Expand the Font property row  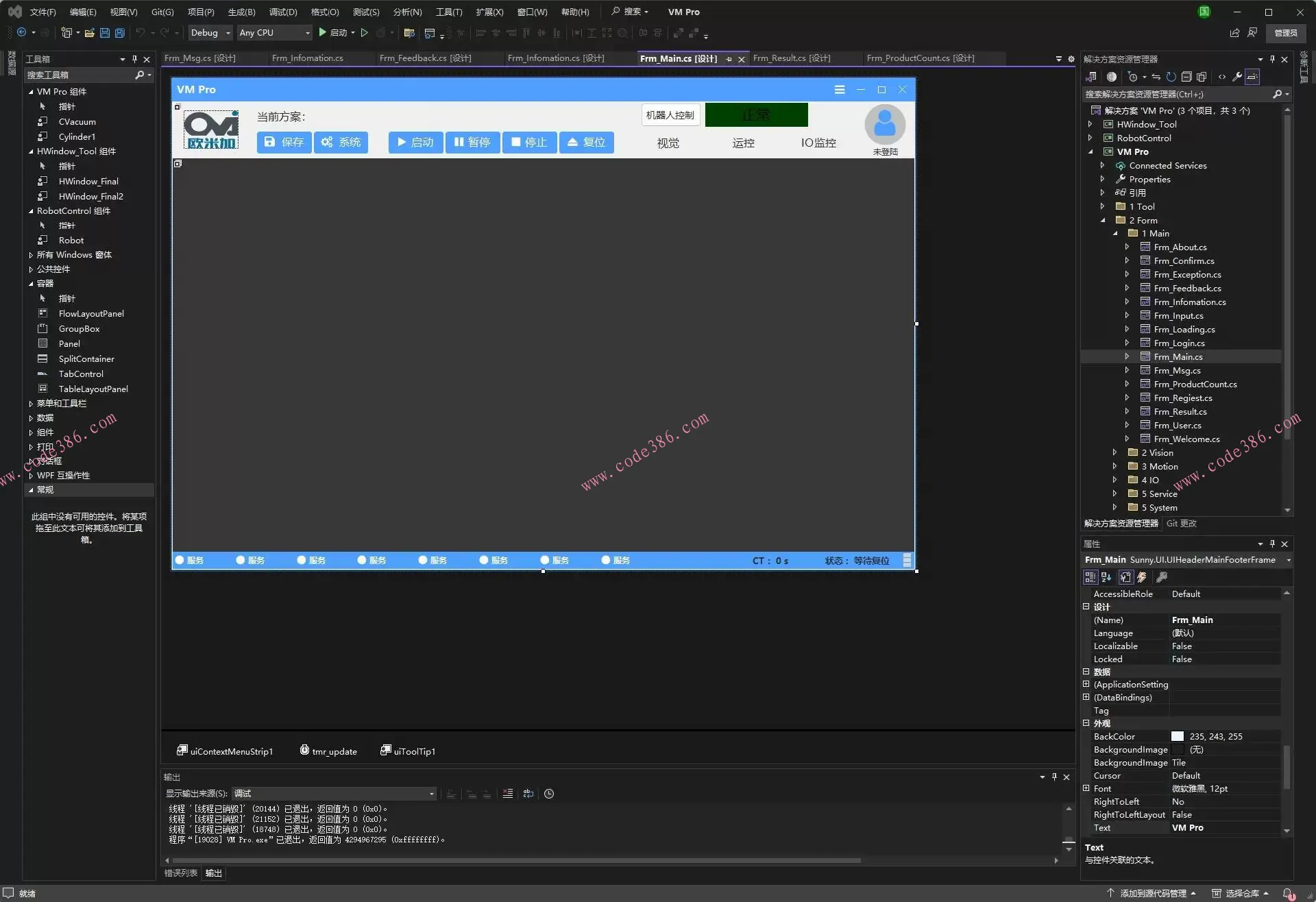[x=1086, y=789]
